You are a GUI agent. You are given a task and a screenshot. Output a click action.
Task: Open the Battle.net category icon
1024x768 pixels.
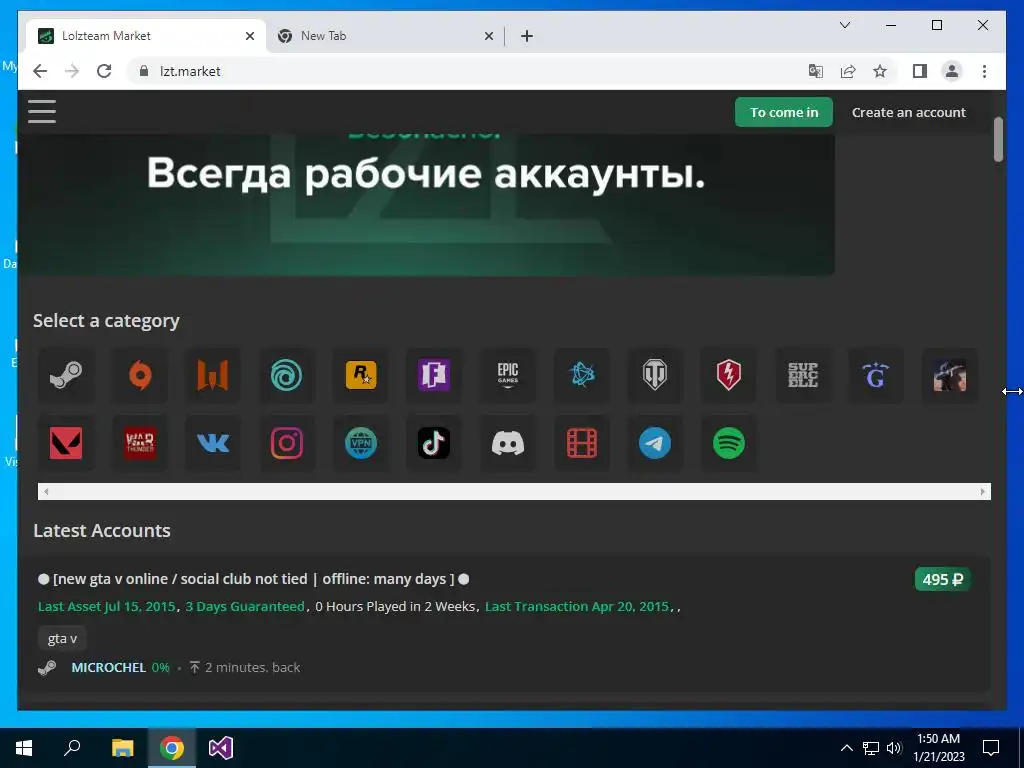tap(581, 376)
